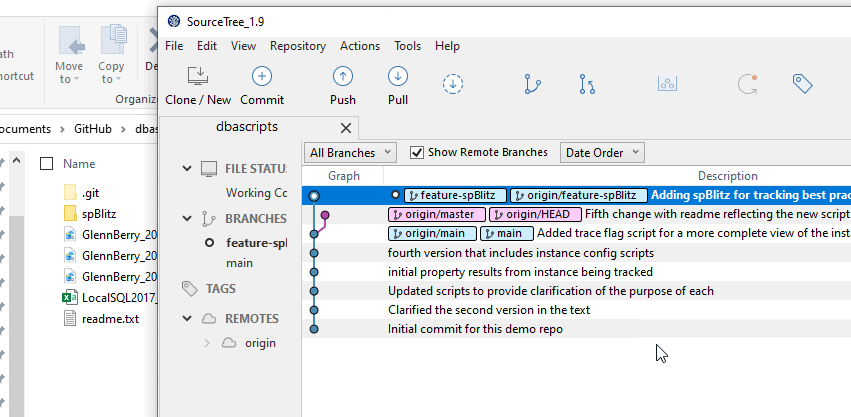Select the Initial commit for this demo repo
This screenshot has height=417, width=851.
click(475, 328)
